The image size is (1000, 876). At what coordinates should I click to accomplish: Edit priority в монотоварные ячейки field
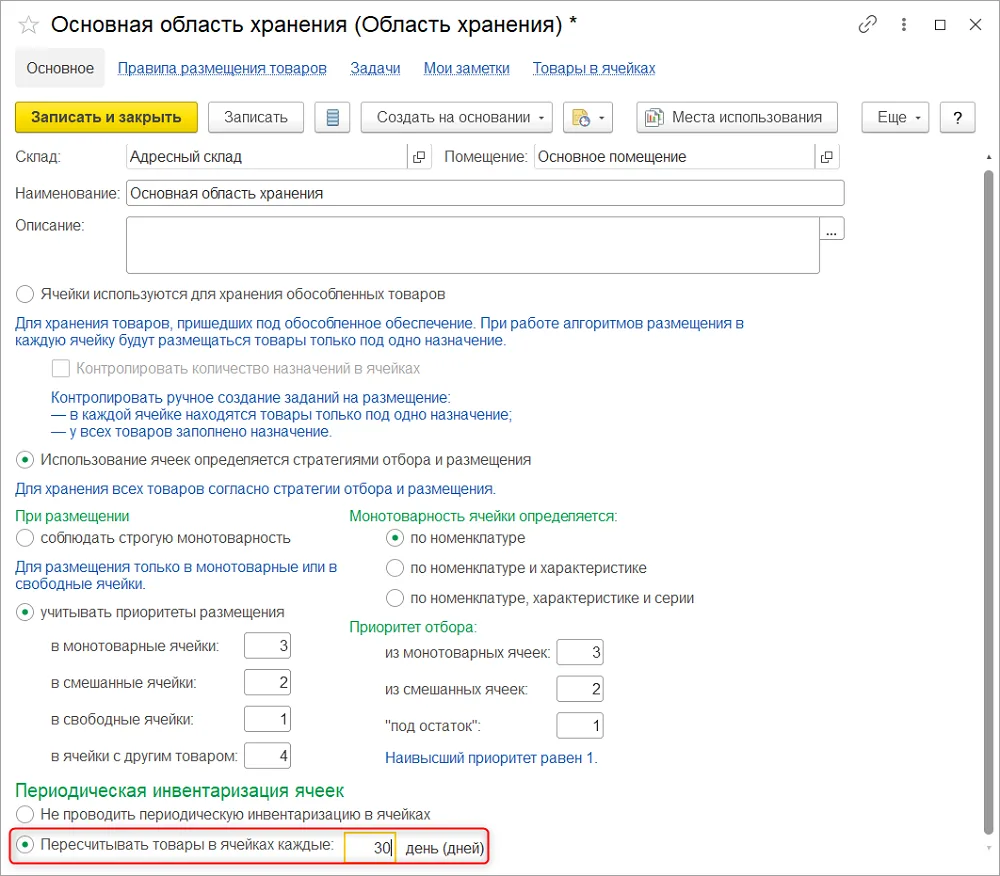[267, 646]
